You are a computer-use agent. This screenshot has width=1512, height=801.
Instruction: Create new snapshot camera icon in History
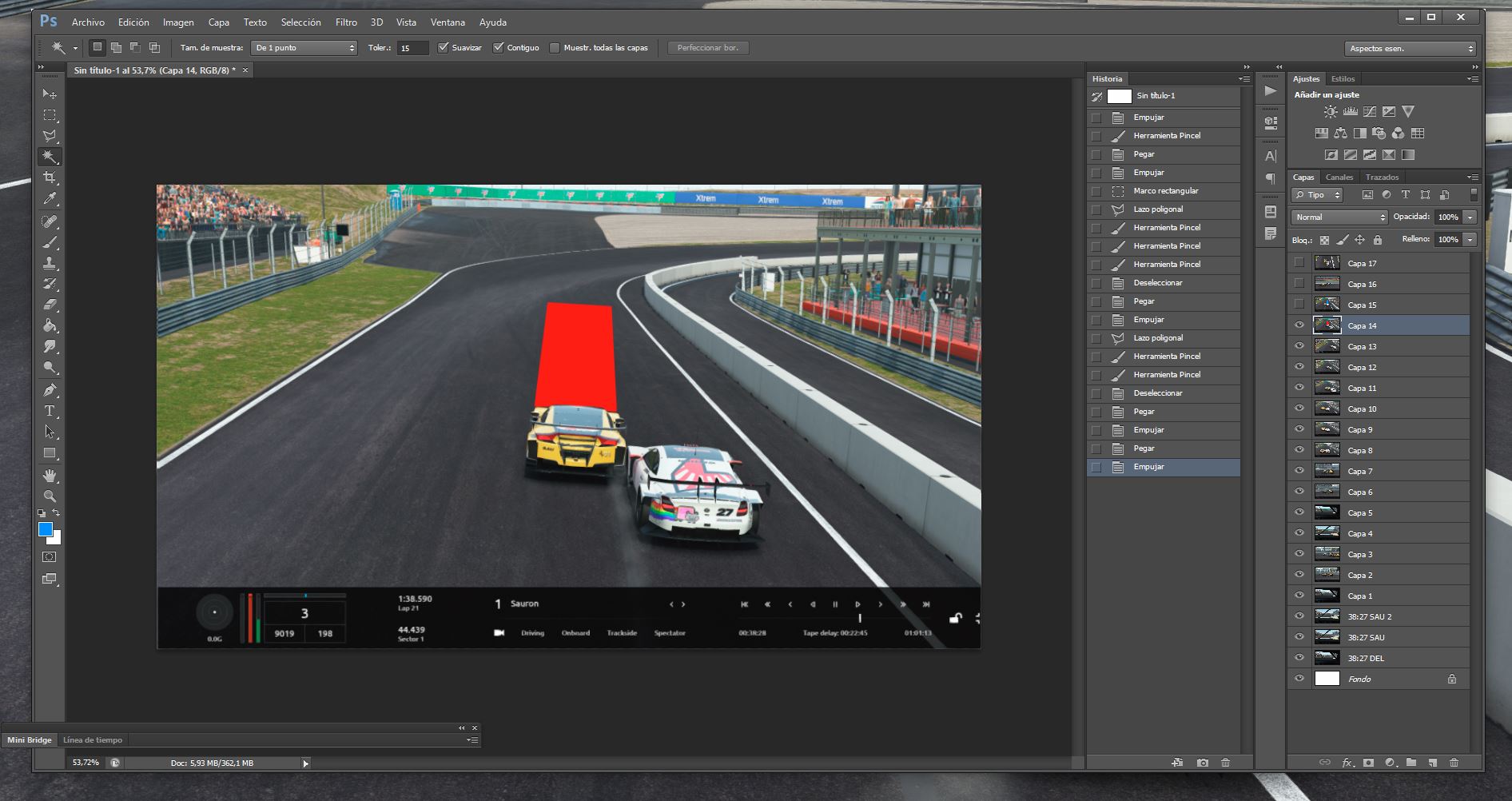point(1203,763)
